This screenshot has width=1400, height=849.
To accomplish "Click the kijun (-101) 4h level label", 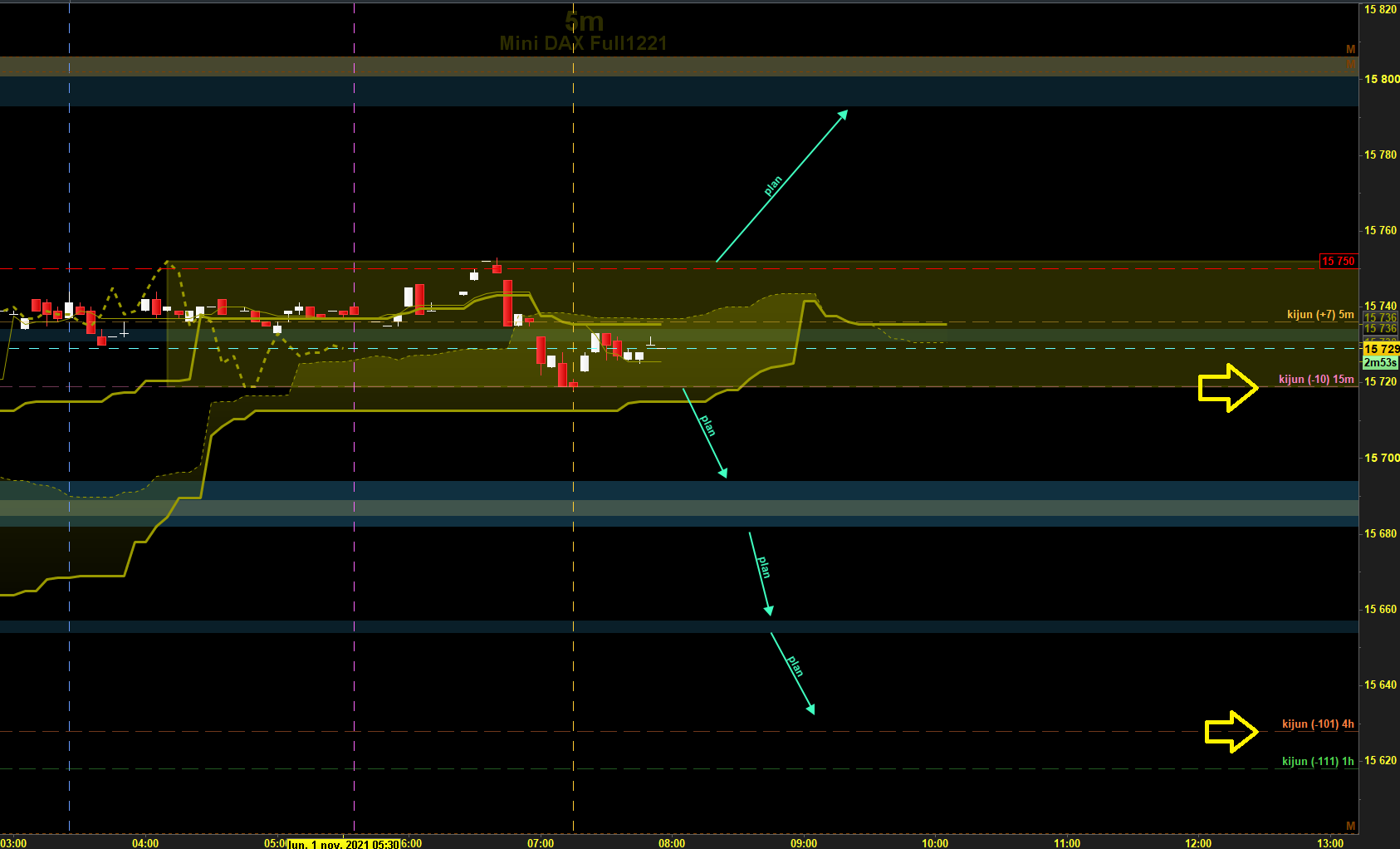I will [x=1318, y=724].
